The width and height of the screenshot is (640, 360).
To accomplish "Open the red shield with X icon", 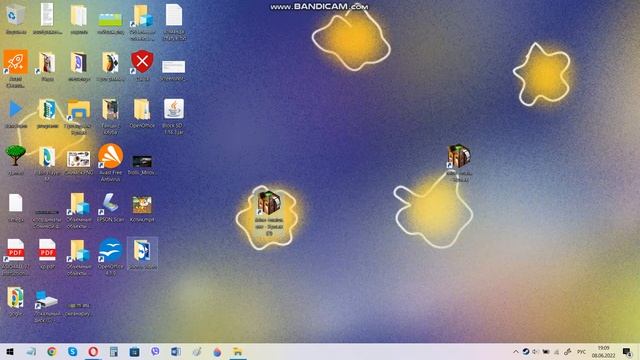I will coord(142,62).
